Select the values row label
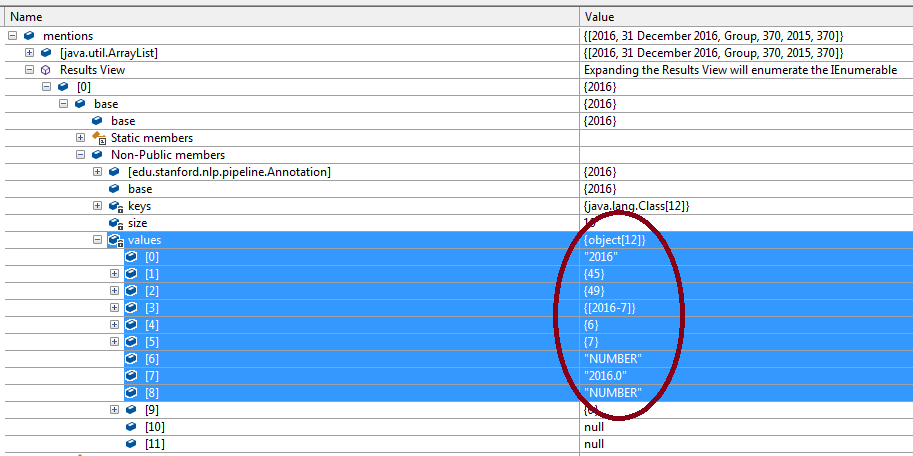This screenshot has height=456, width=913. point(144,240)
